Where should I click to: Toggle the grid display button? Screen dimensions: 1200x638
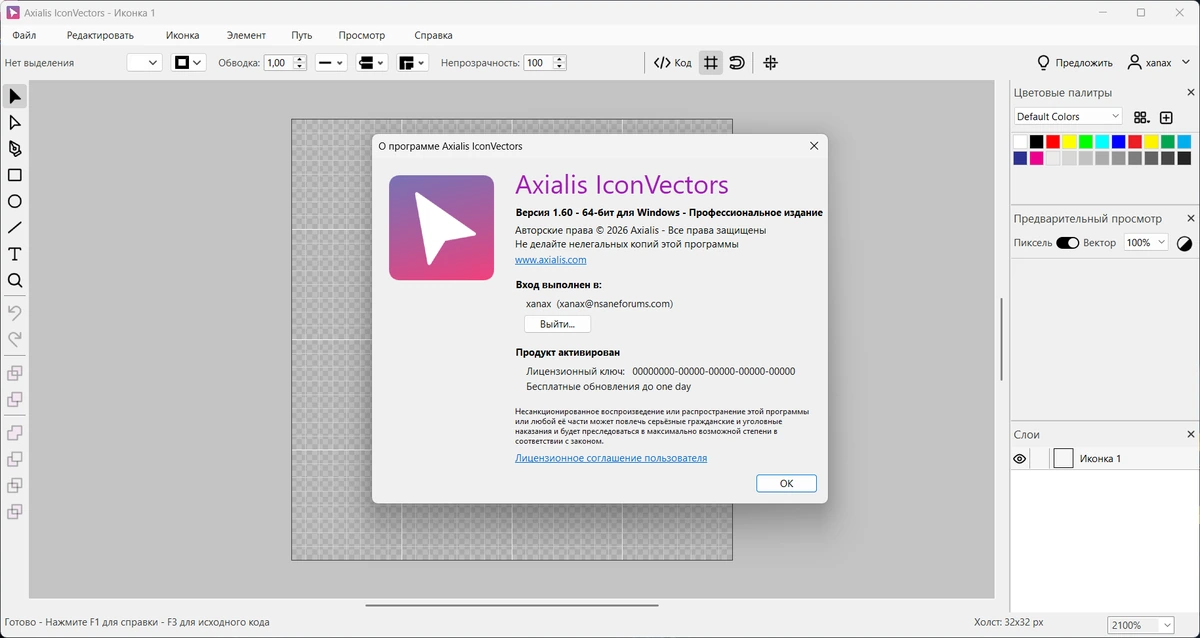click(x=710, y=62)
